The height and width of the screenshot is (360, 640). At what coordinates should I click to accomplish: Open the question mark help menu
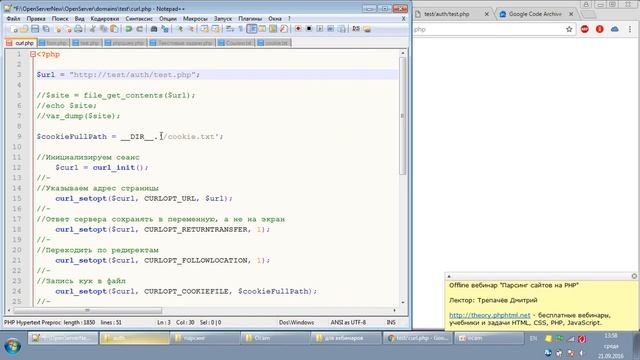pos(289,19)
